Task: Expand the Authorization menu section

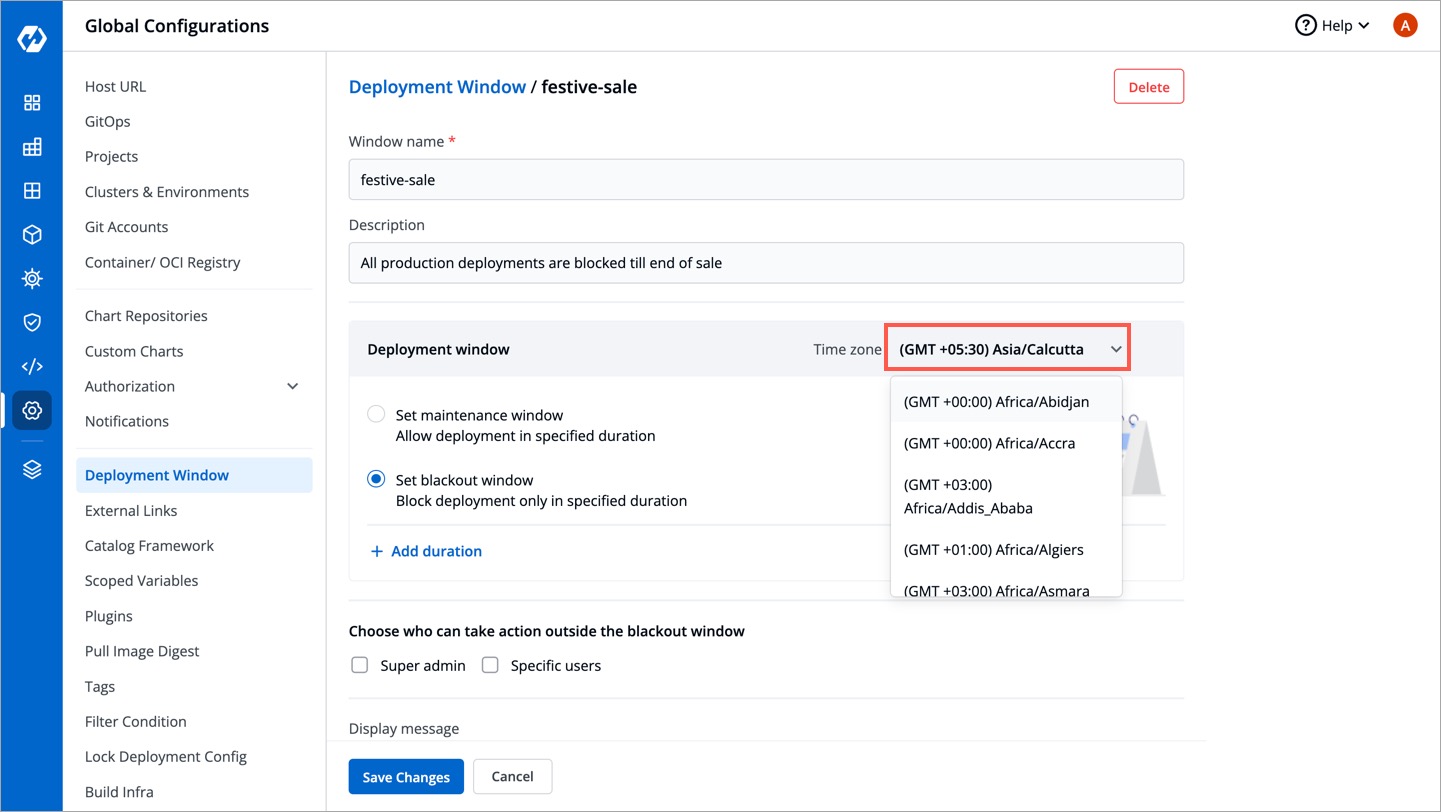Action: (292, 386)
